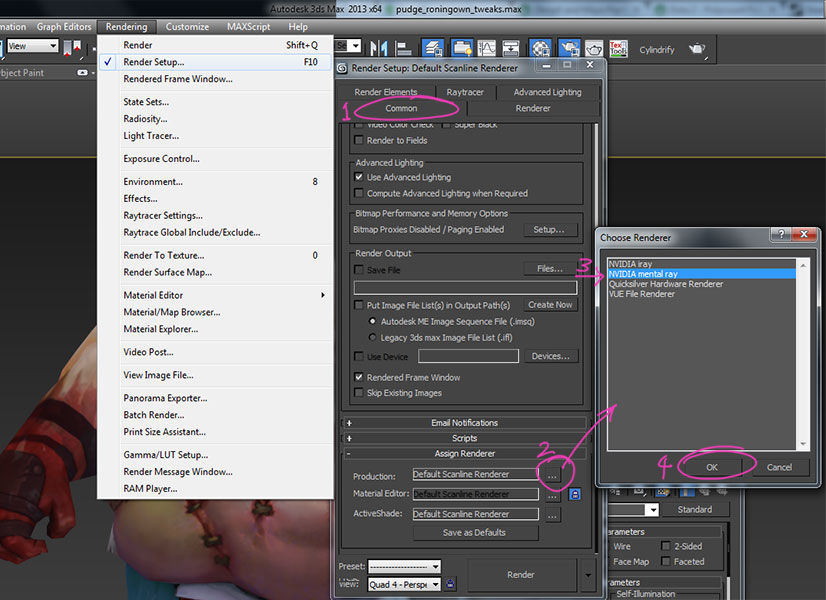Switch to the Render Elements tab
Screen dimensions: 826x600
click(386, 92)
